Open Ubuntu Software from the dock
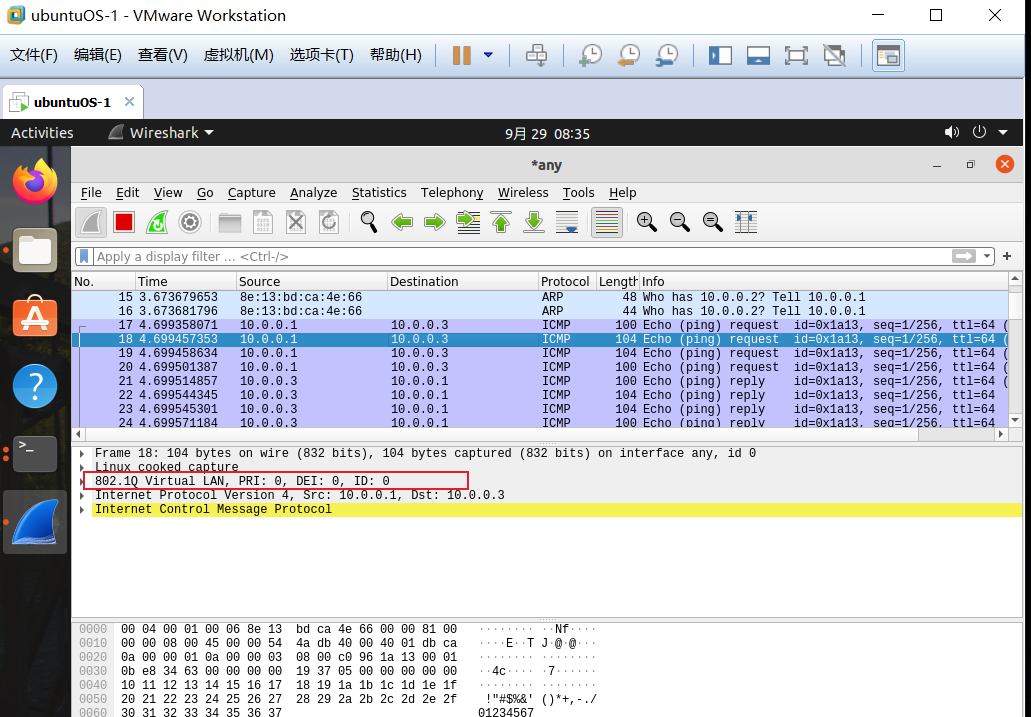The width and height of the screenshot is (1031, 717). [x=36, y=318]
